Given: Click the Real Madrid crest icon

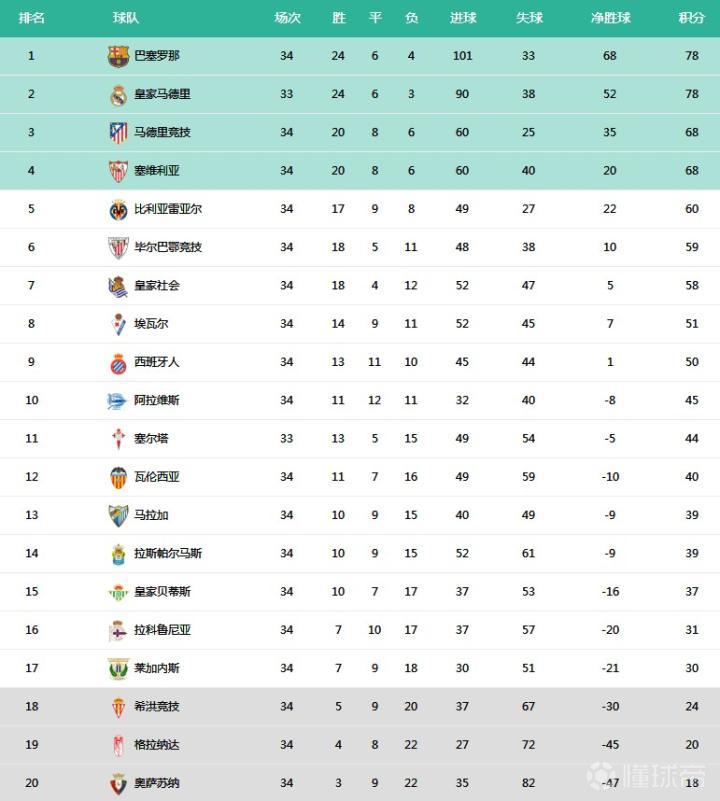Looking at the screenshot, I should (x=118, y=95).
